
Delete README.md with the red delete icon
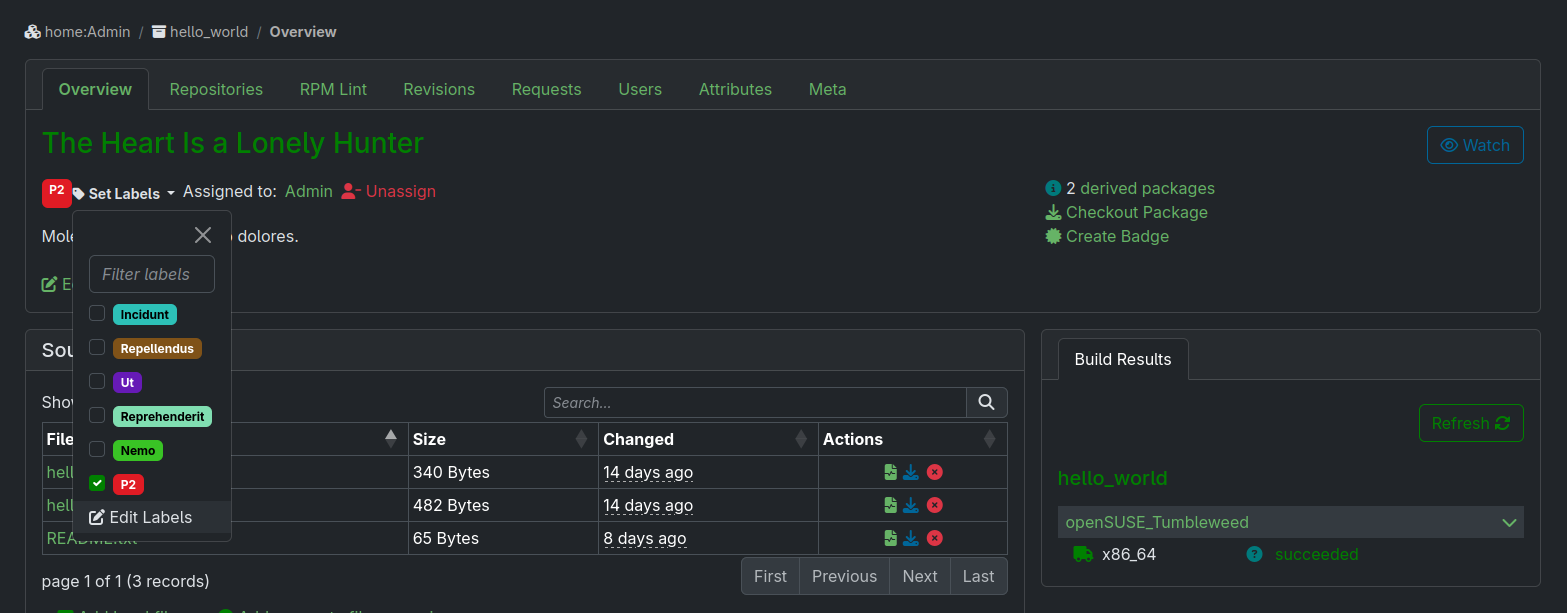pos(935,538)
